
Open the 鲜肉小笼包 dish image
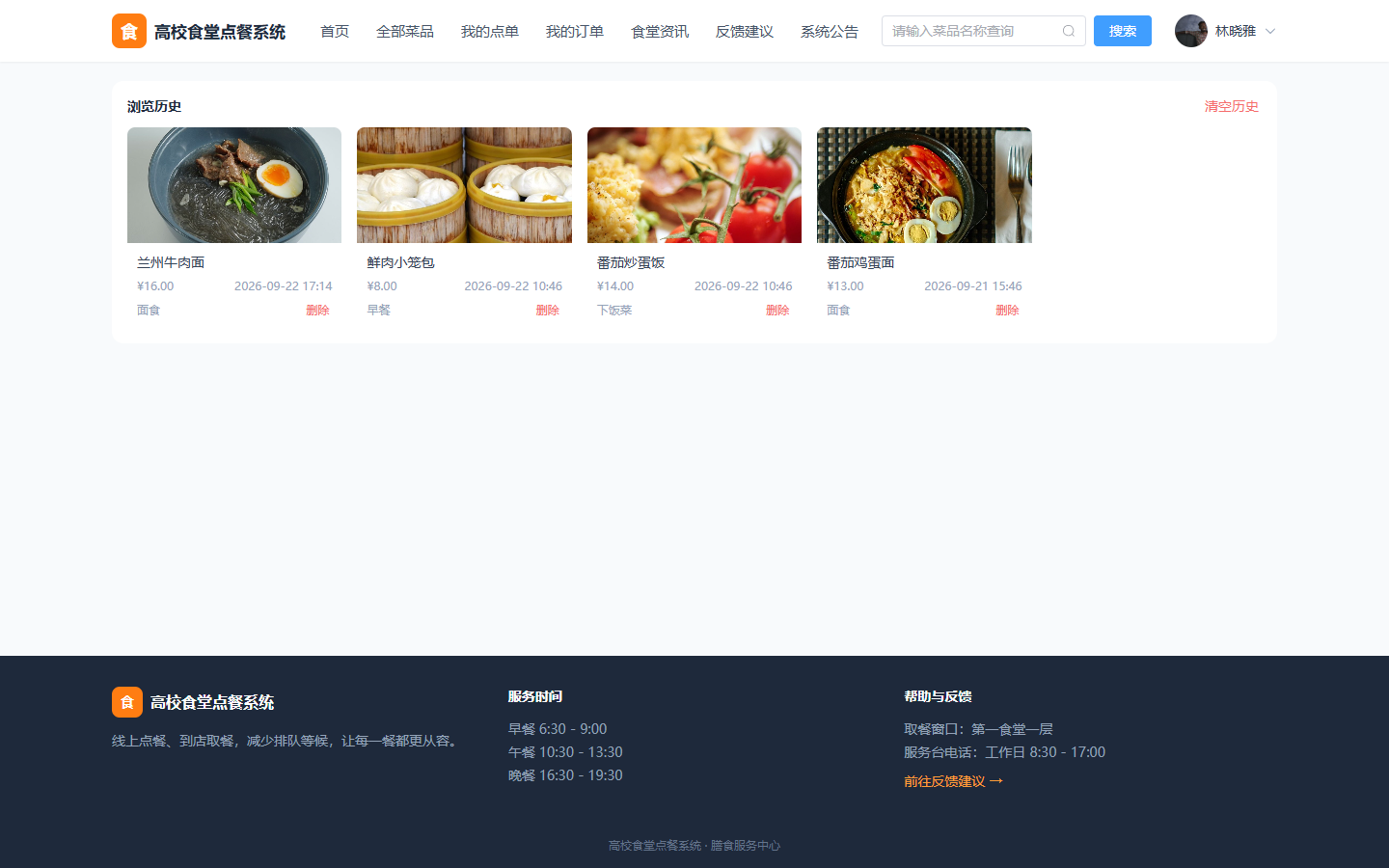[x=464, y=185]
